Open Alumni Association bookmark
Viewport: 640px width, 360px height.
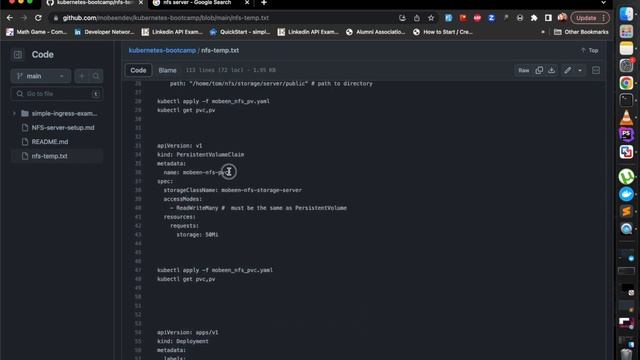[376, 32]
